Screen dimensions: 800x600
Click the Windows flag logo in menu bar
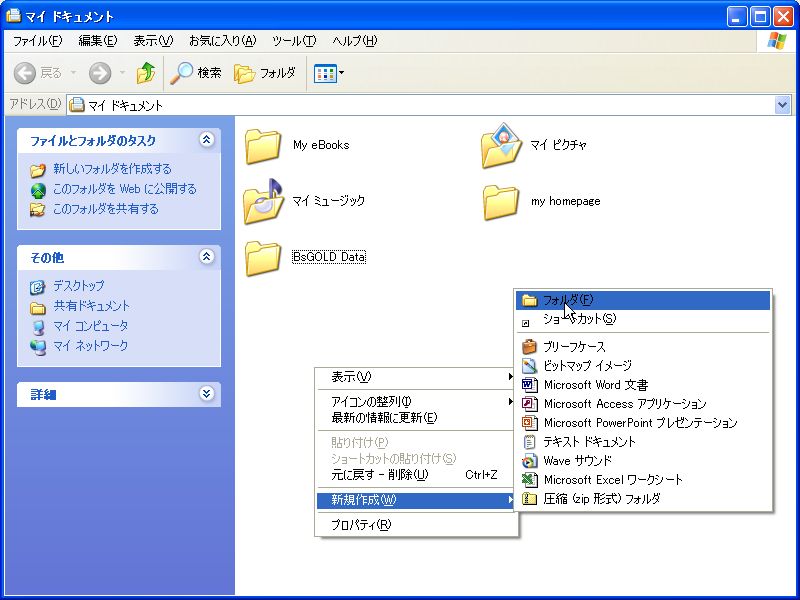coord(777,41)
